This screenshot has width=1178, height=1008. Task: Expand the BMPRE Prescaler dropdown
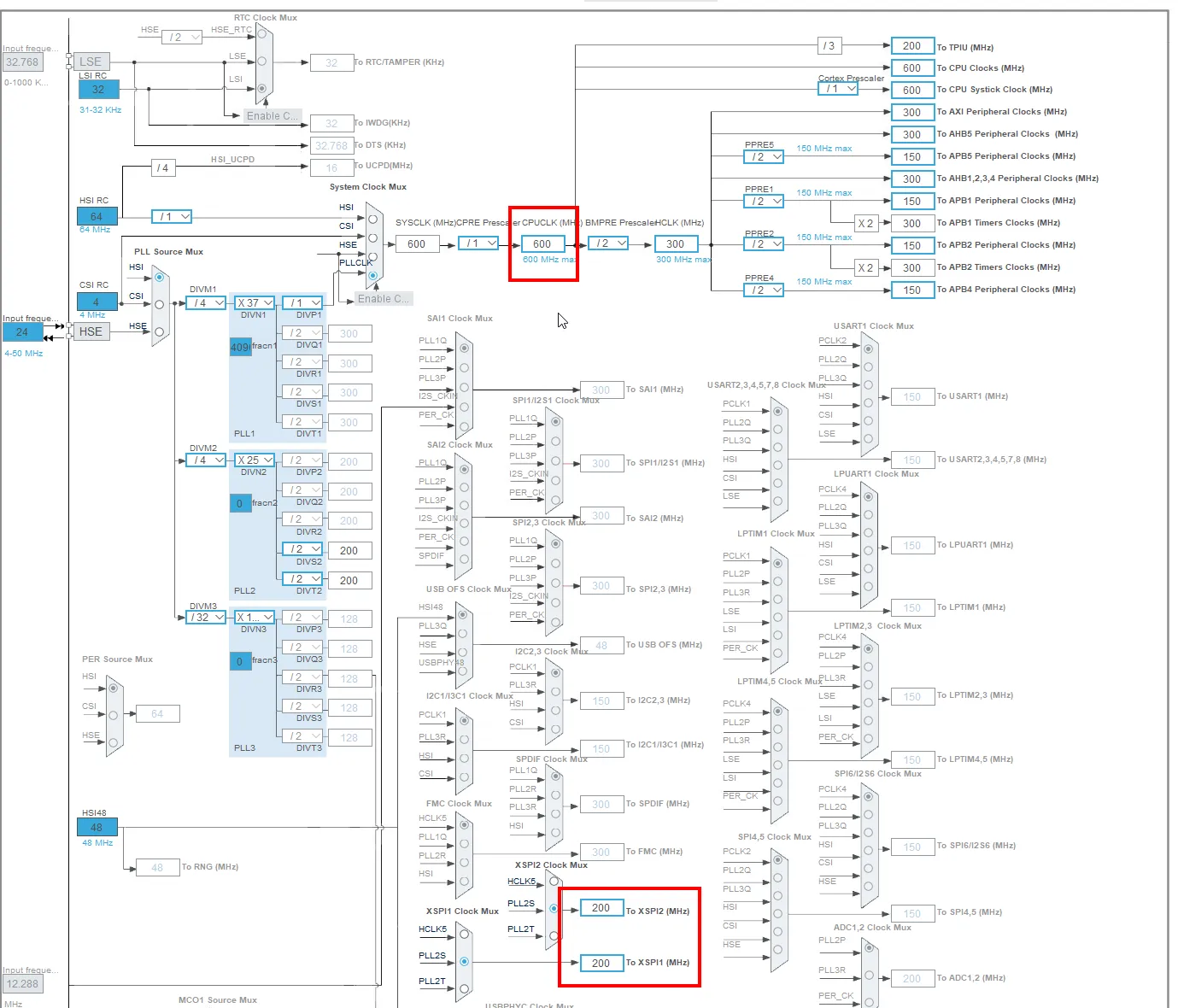pos(608,243)
